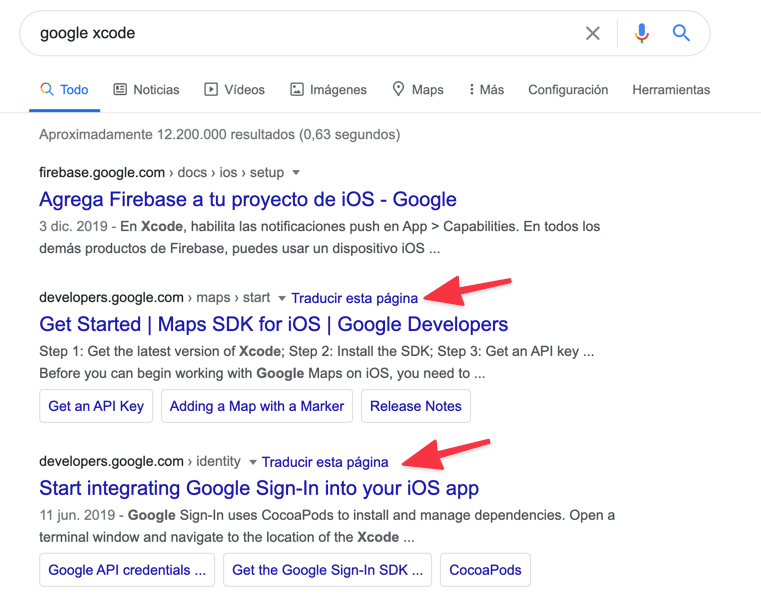Screen dimensions: 761x614
Task: Click developers.google.com › identity breadcrumb
Action: 140,462
